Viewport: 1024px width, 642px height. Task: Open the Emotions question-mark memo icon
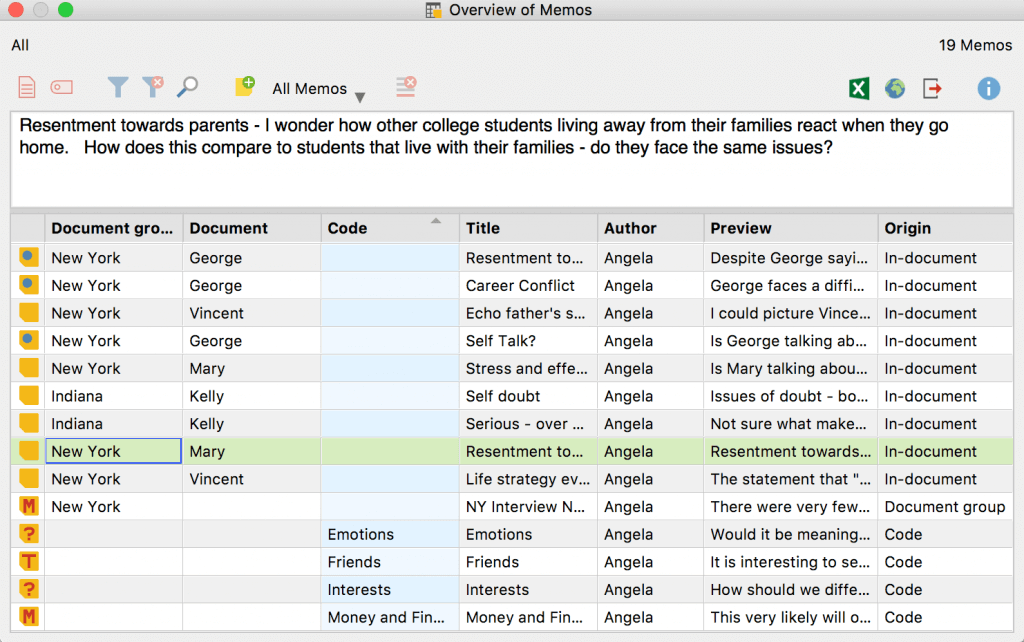click(29, 535)
